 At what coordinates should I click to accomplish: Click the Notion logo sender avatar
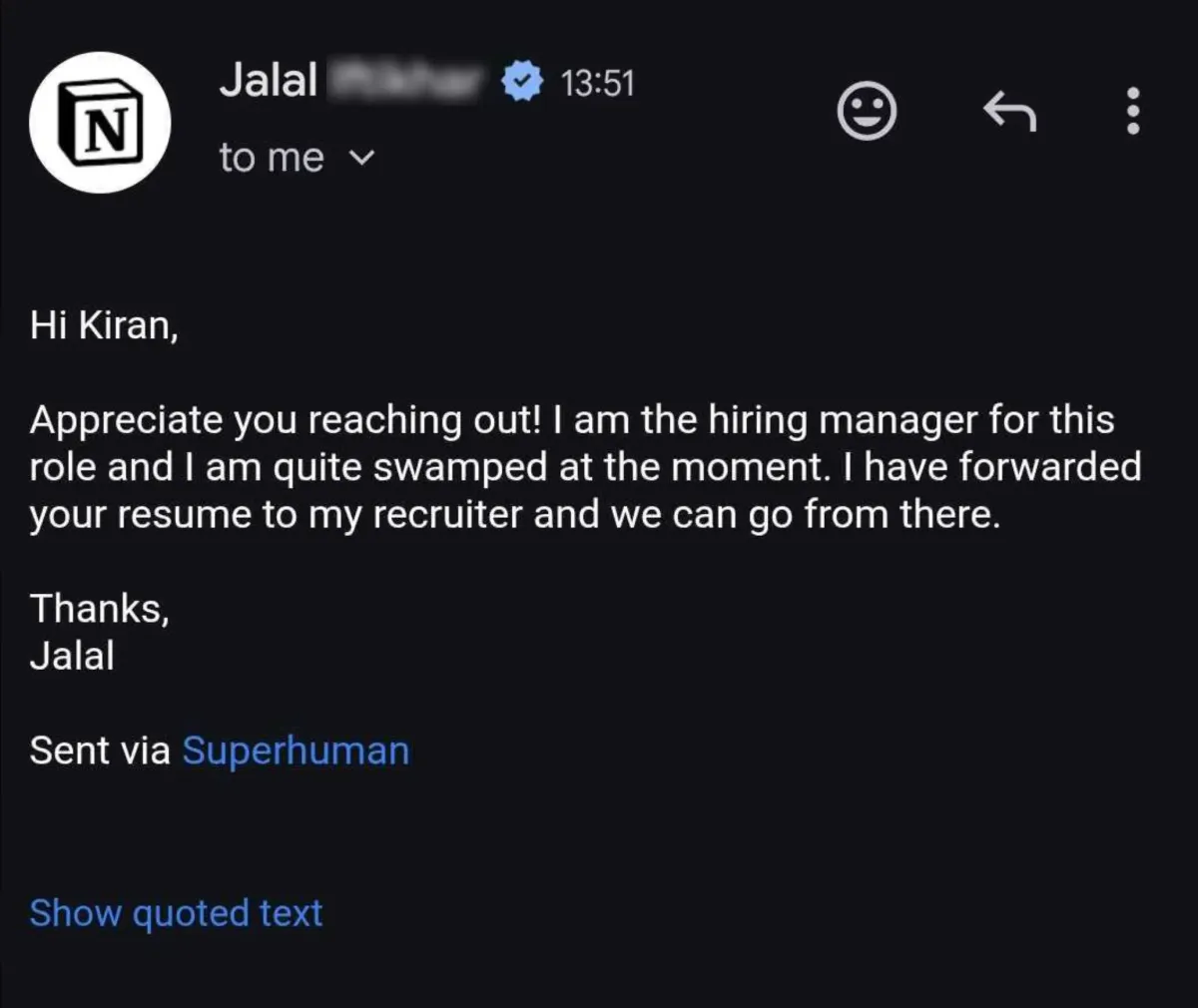pyautogui.click(x=100, y=123)
